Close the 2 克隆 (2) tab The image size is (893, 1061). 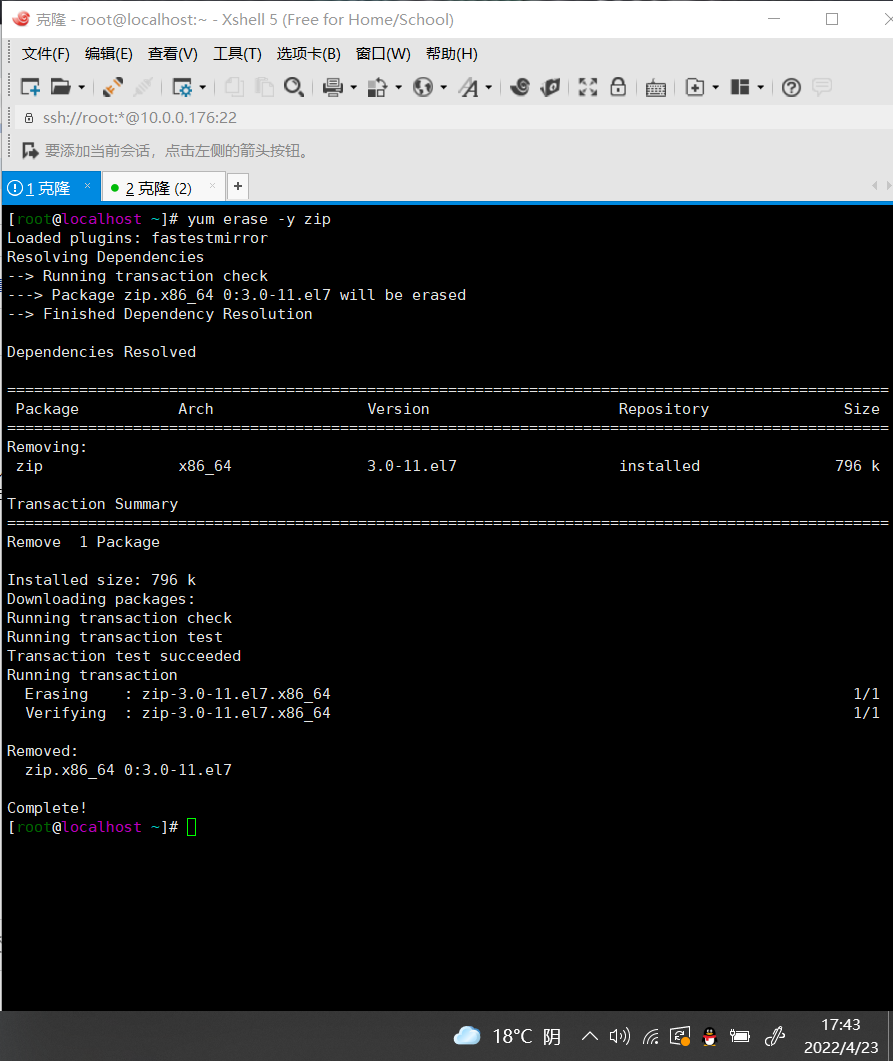coord(212,185)
